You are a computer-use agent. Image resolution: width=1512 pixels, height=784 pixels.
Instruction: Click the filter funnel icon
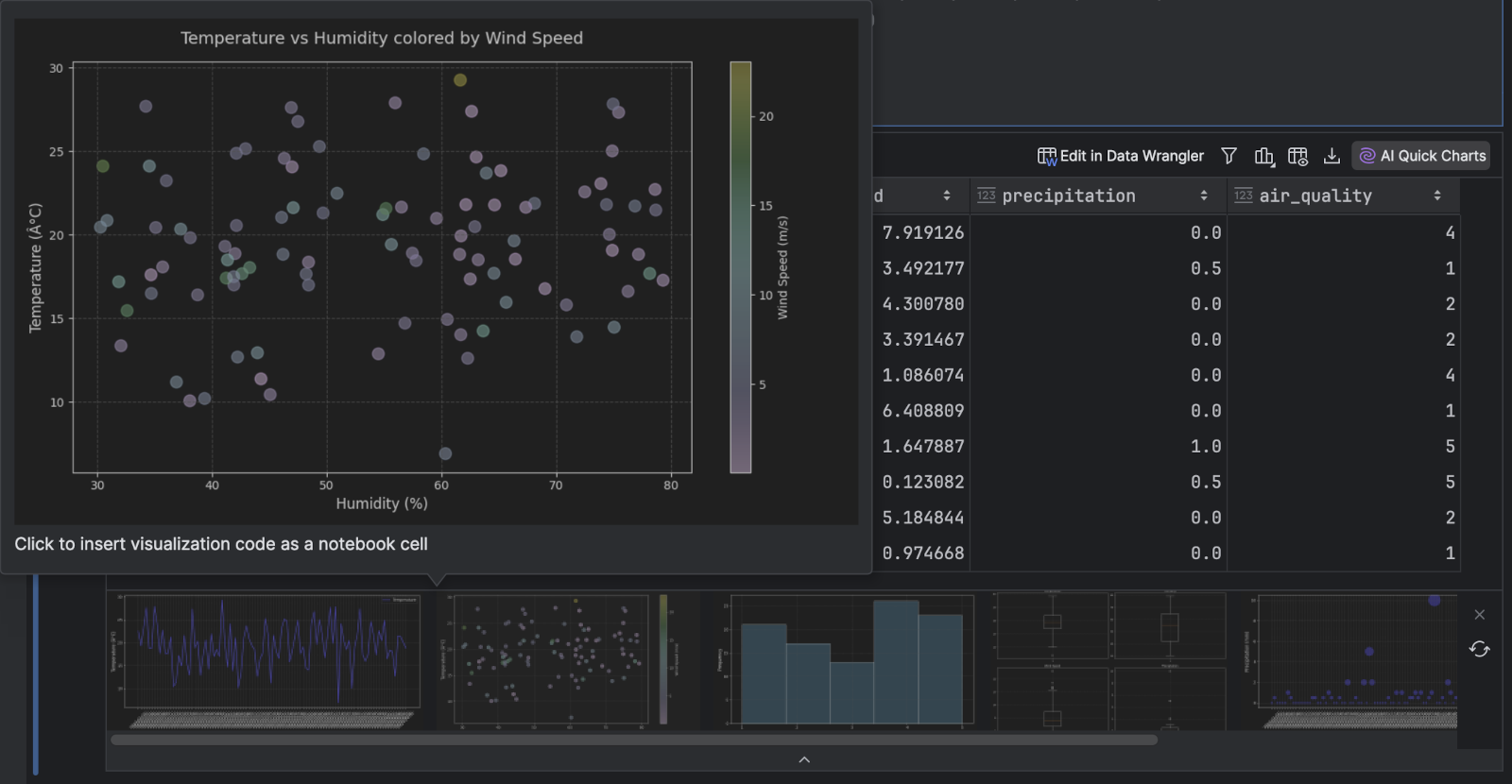click(1228, 156)
